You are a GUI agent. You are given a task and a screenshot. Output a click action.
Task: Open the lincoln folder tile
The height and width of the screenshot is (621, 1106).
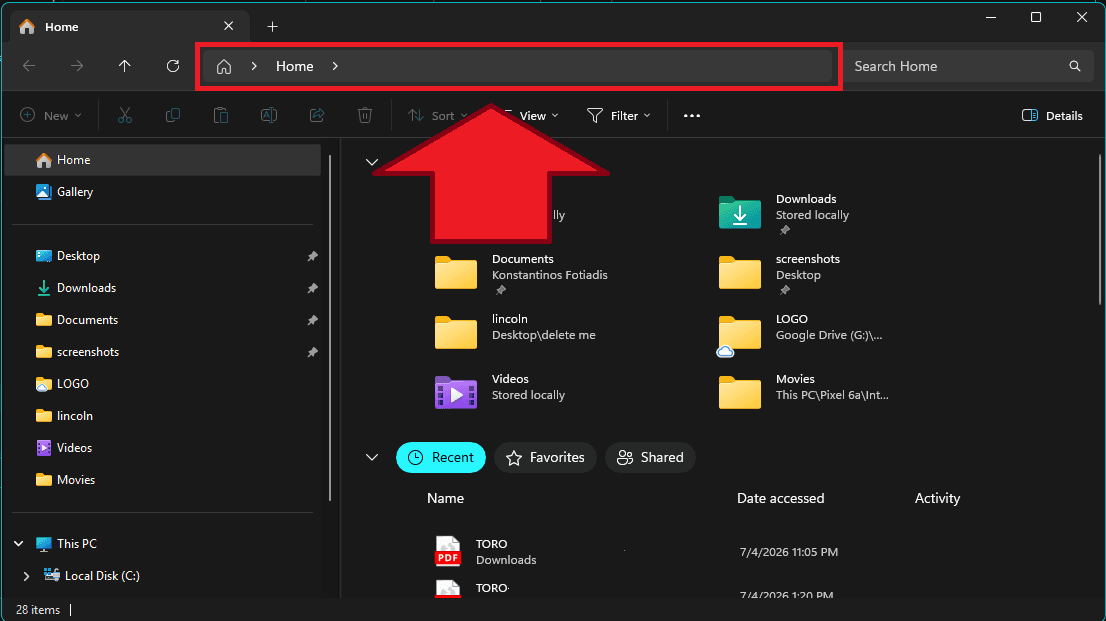tap(515, 330)
